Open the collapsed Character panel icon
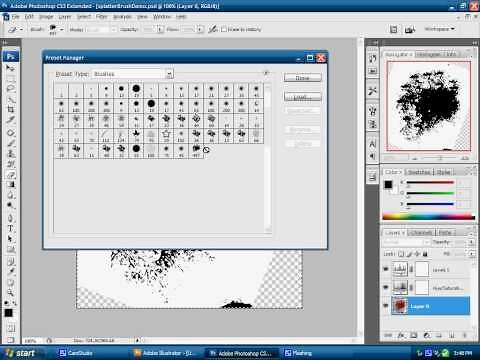 pyautogui.click(x=372, y=144)
